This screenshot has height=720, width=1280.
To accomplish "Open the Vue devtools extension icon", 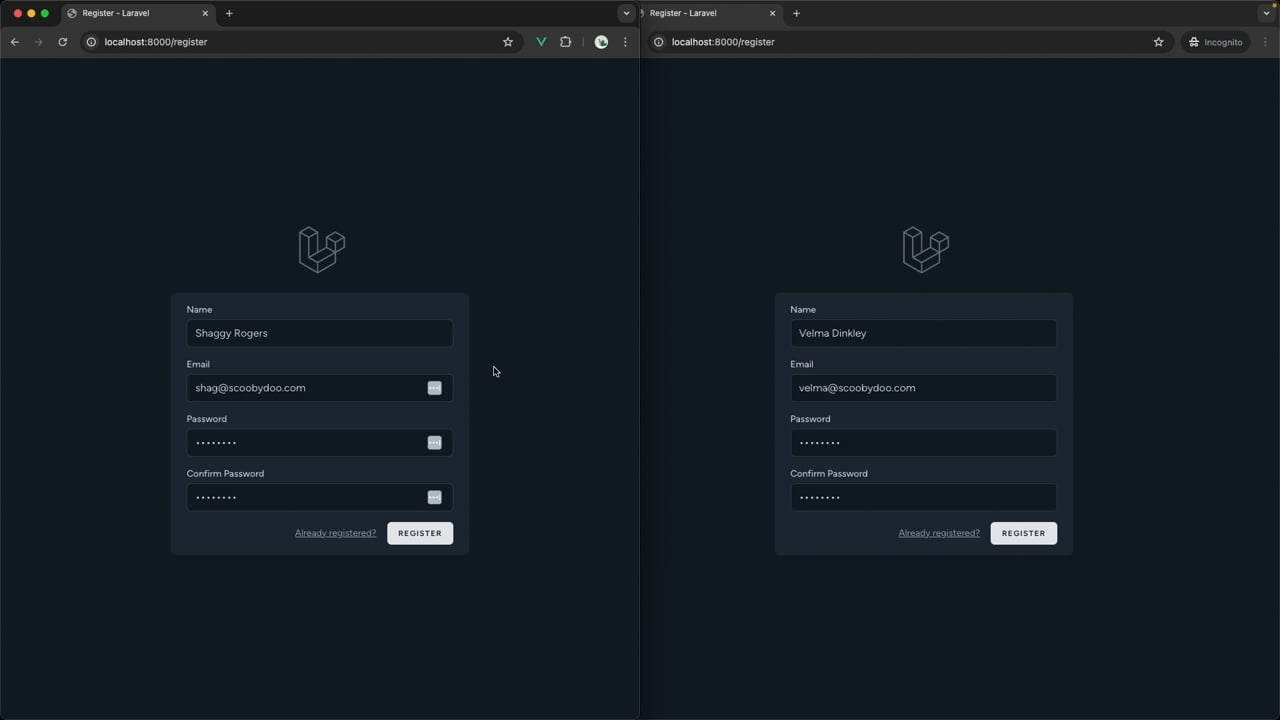I will coord(541,42).
